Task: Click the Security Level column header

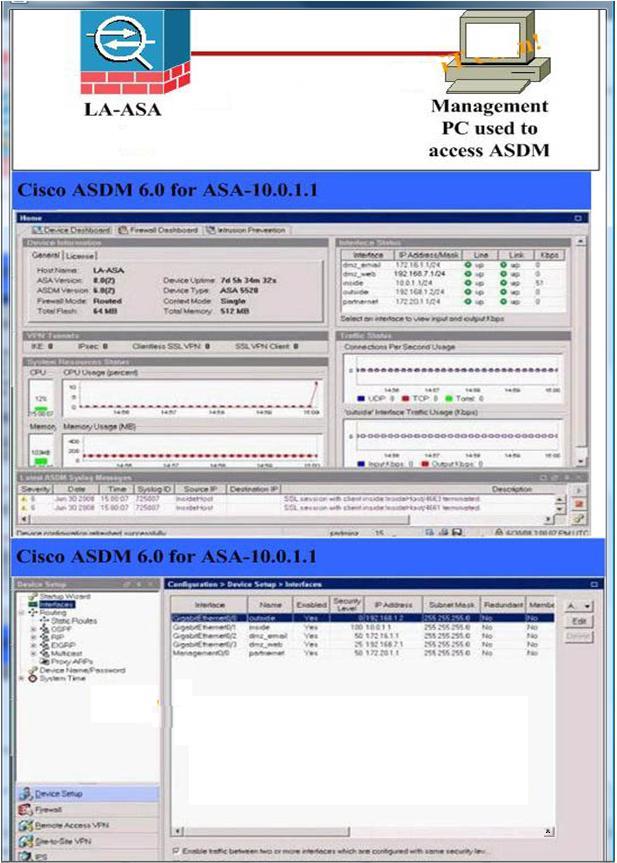Action: pos(346,604)
